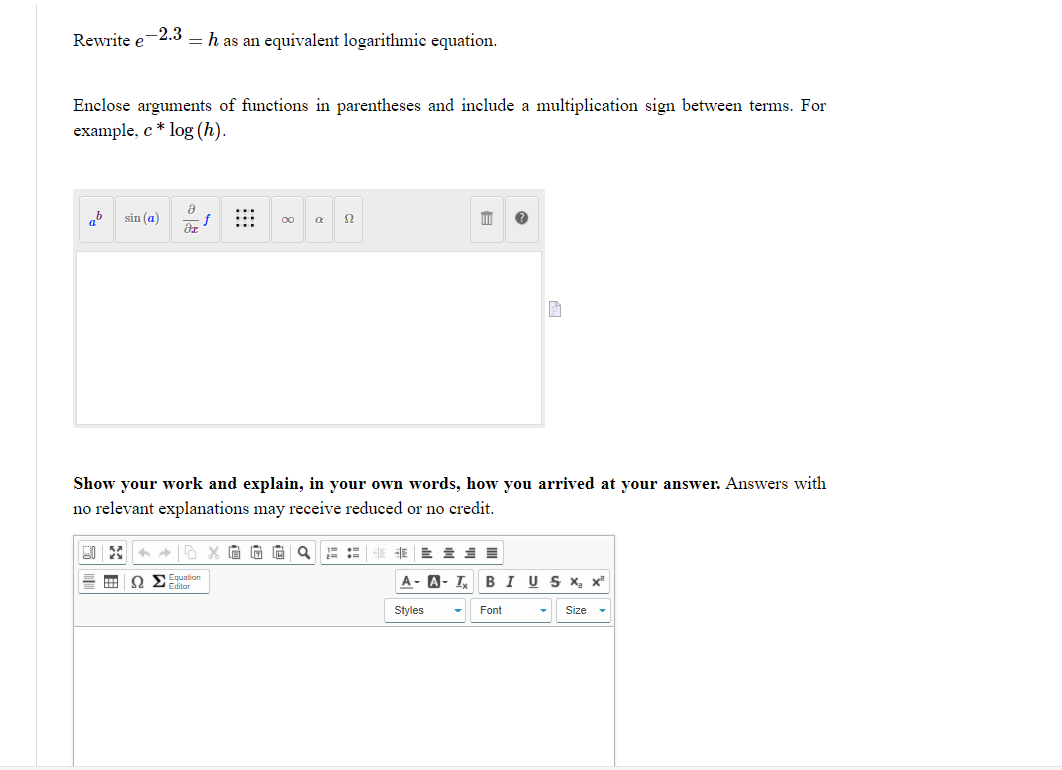Open the Font dropdown
Screen dimensions: 1062x770
click(x=510, y=610)
